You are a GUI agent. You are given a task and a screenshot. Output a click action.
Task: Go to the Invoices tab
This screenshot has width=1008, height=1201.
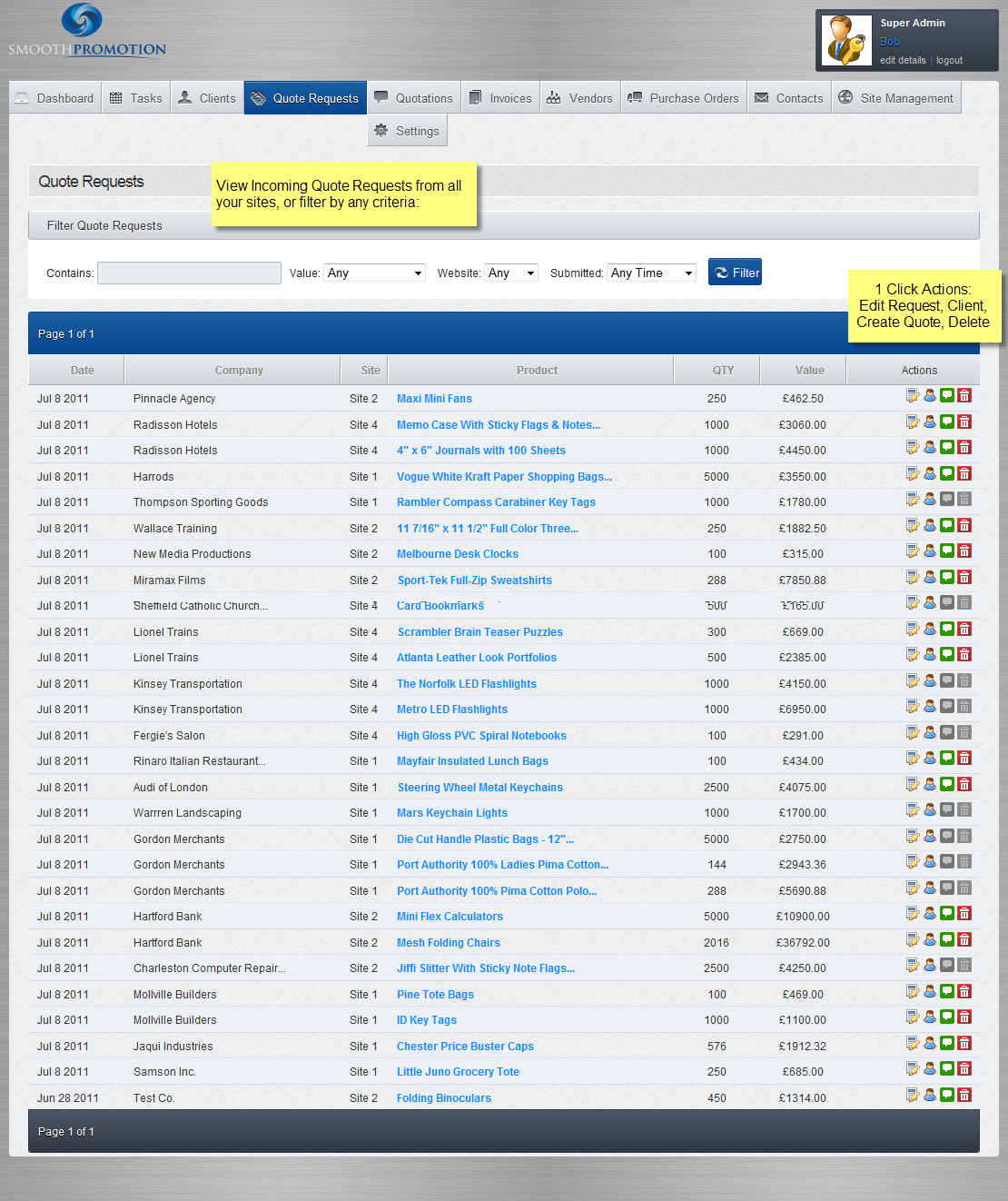tap(500, 98)
